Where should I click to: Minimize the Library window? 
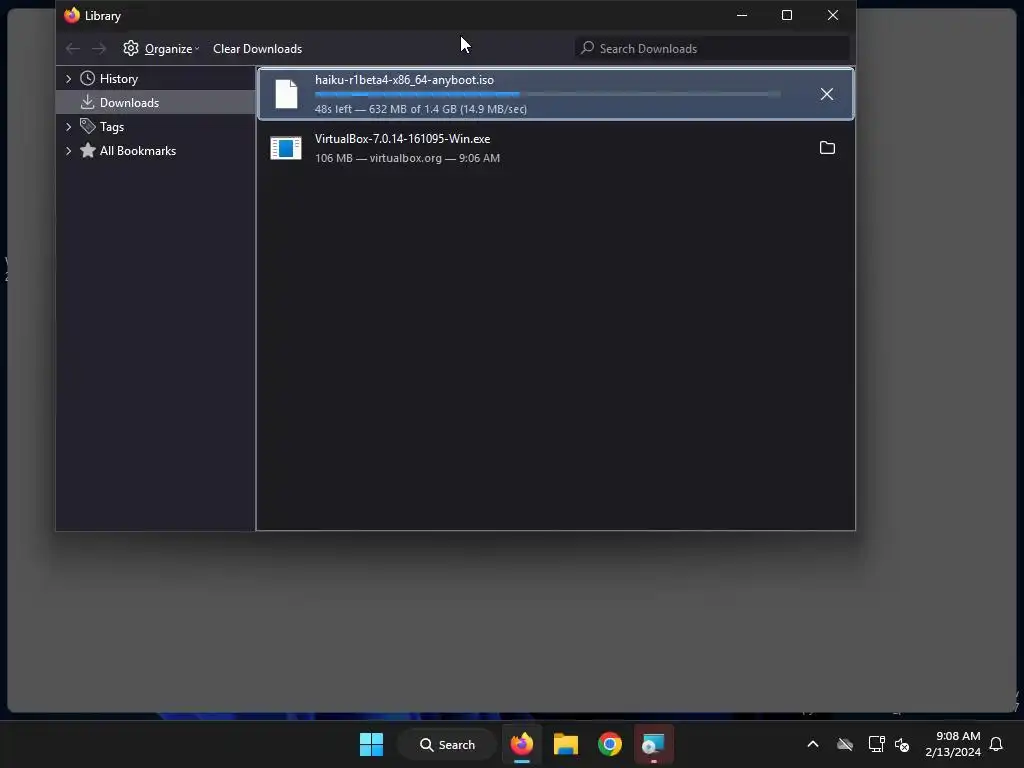tap(742, 15)
